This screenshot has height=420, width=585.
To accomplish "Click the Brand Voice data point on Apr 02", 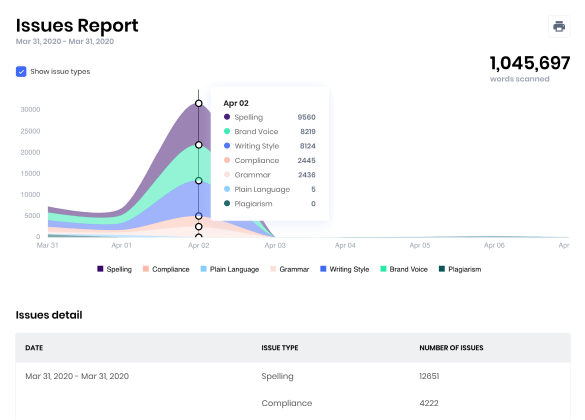I will pos(199,145).
